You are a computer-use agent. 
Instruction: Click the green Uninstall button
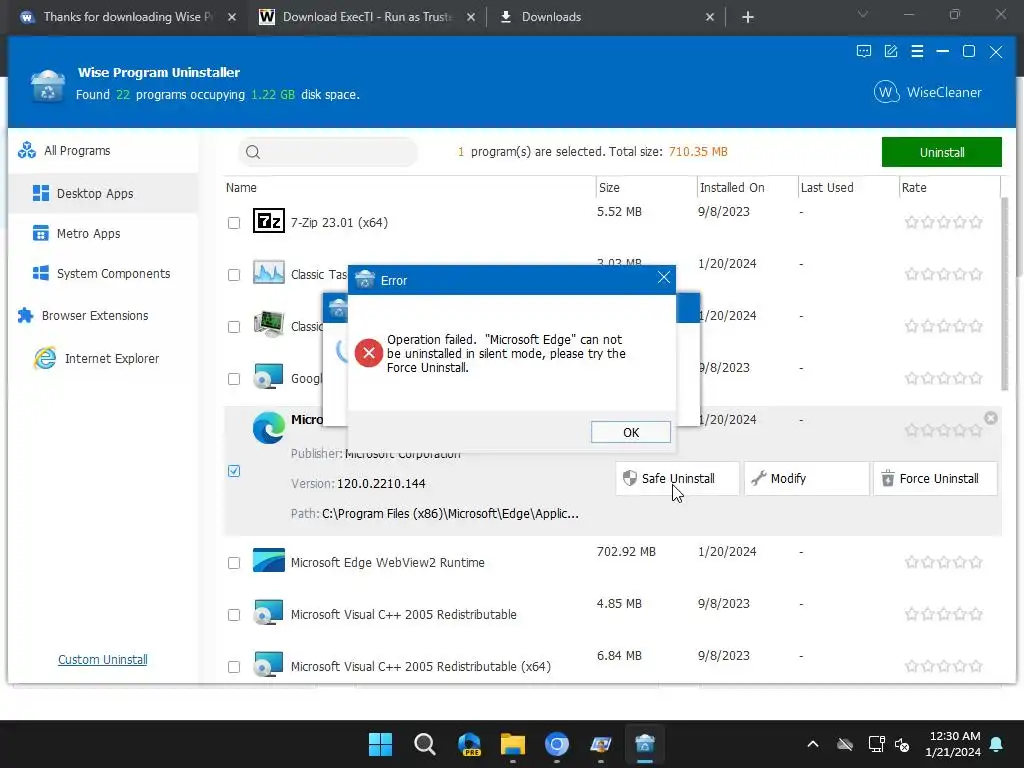941,152
